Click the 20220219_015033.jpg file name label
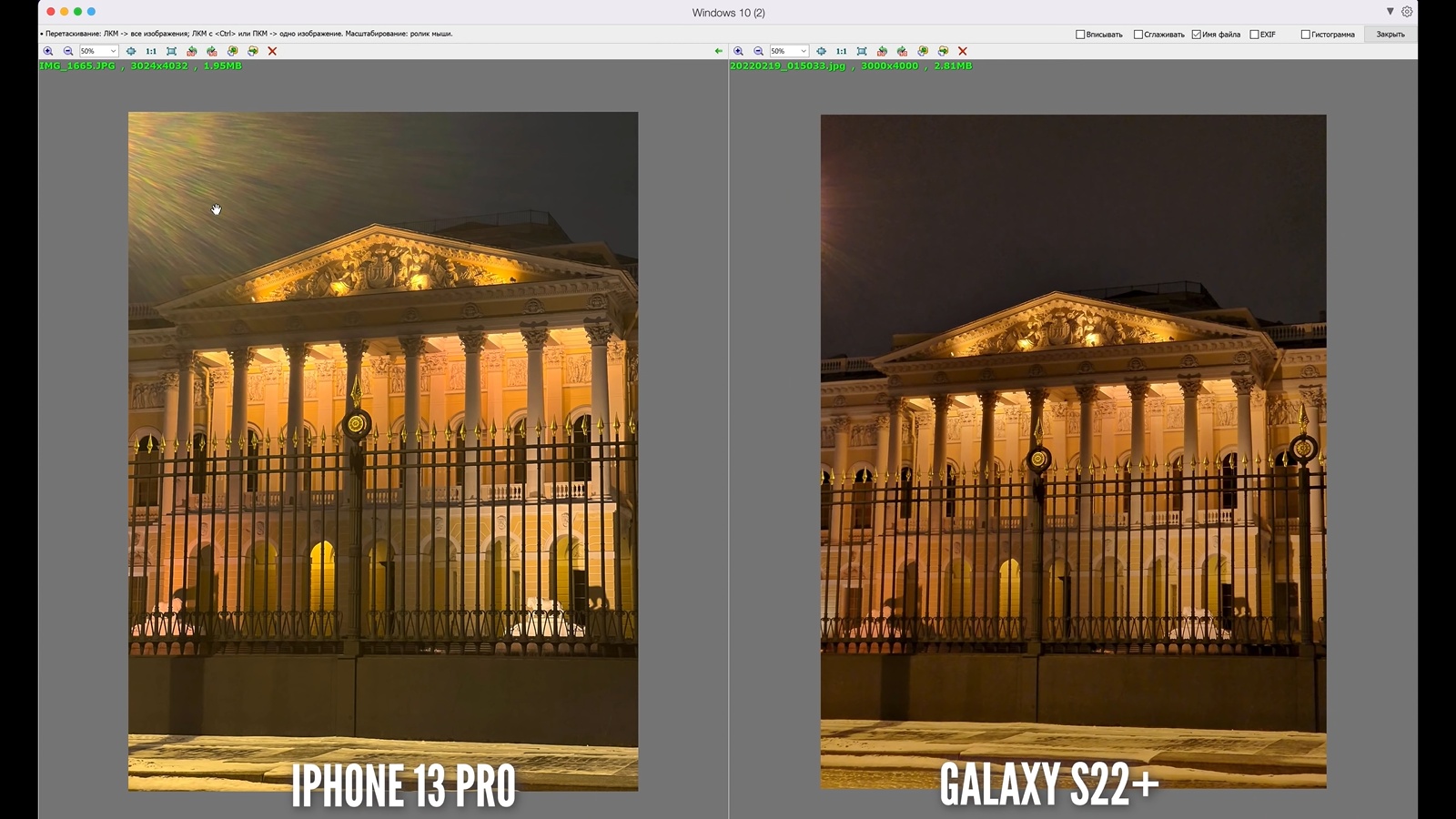 tap(788, 66)
